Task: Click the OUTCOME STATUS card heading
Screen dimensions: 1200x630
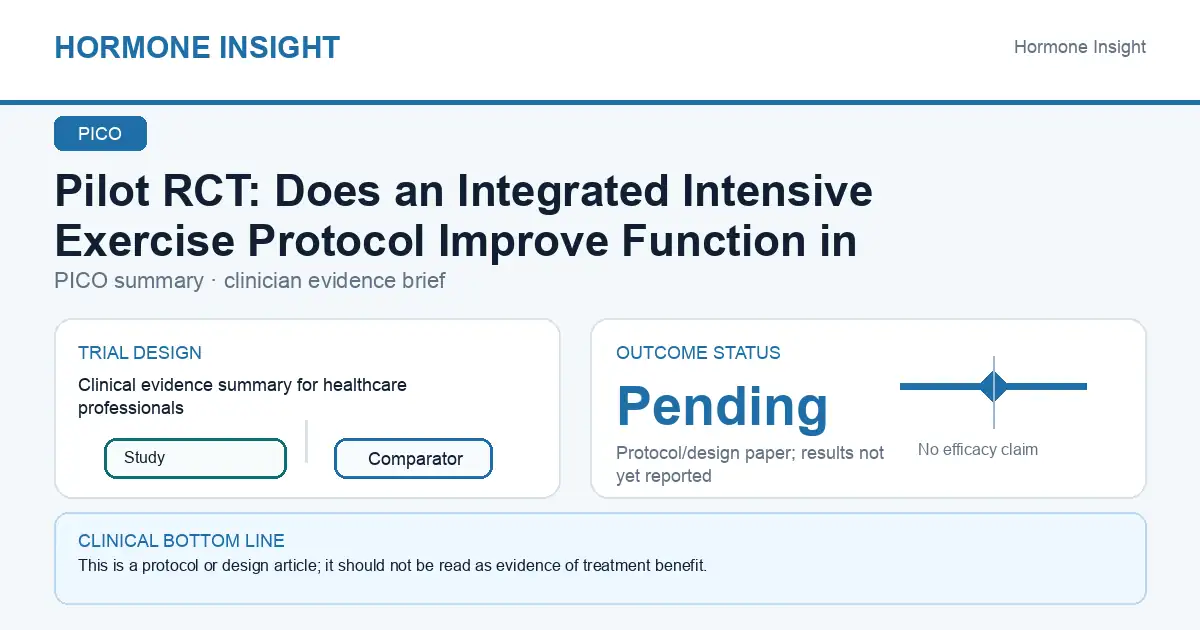Action: (x=698, y=353)
